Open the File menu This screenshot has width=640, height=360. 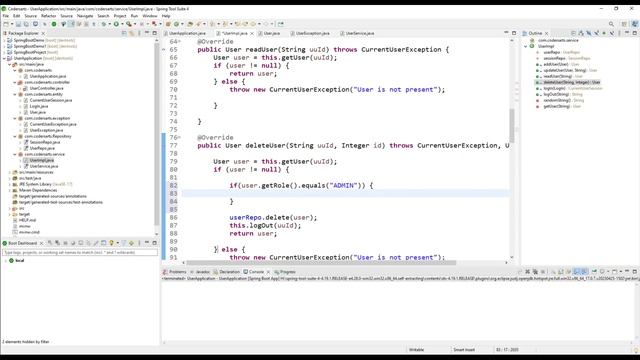[x=6, y=16]
